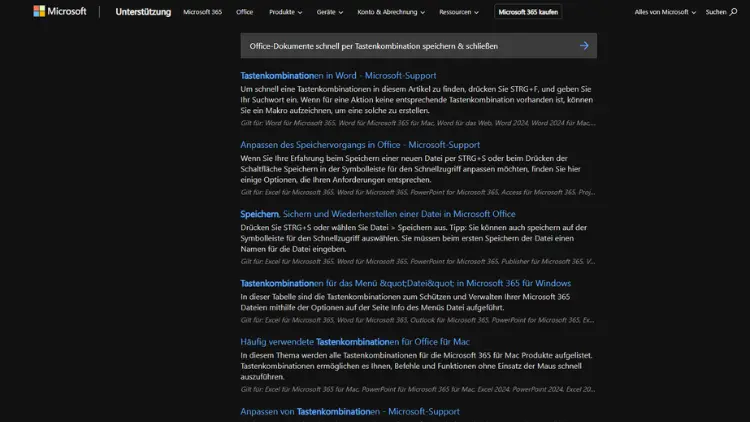Viewport: 750px width, 422px height.
Task: Click 'Gilt für' line mentioning Outlook
Action: point(418,320)
